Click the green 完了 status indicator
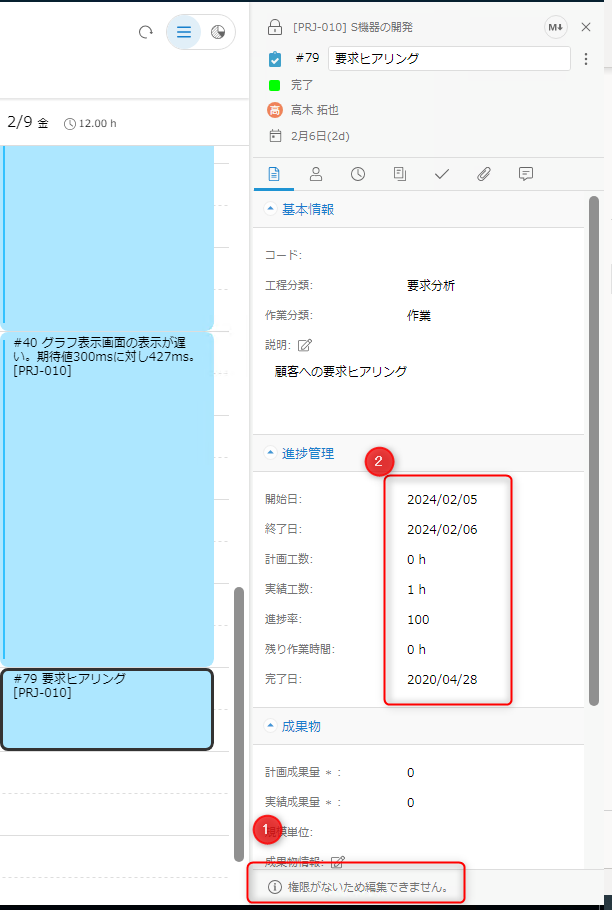 tap(275, 85)
